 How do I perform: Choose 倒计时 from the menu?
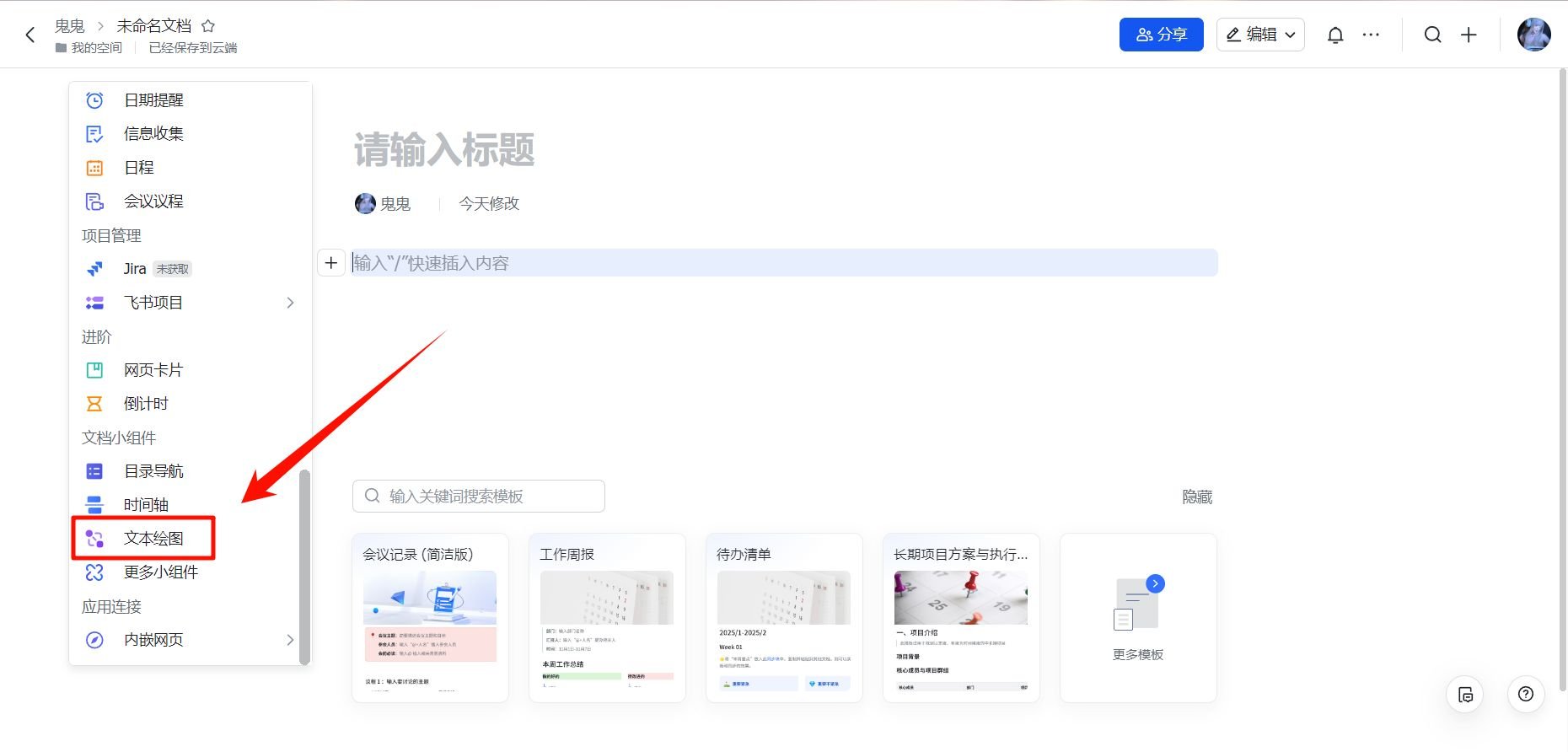click(x=146, y=404)
